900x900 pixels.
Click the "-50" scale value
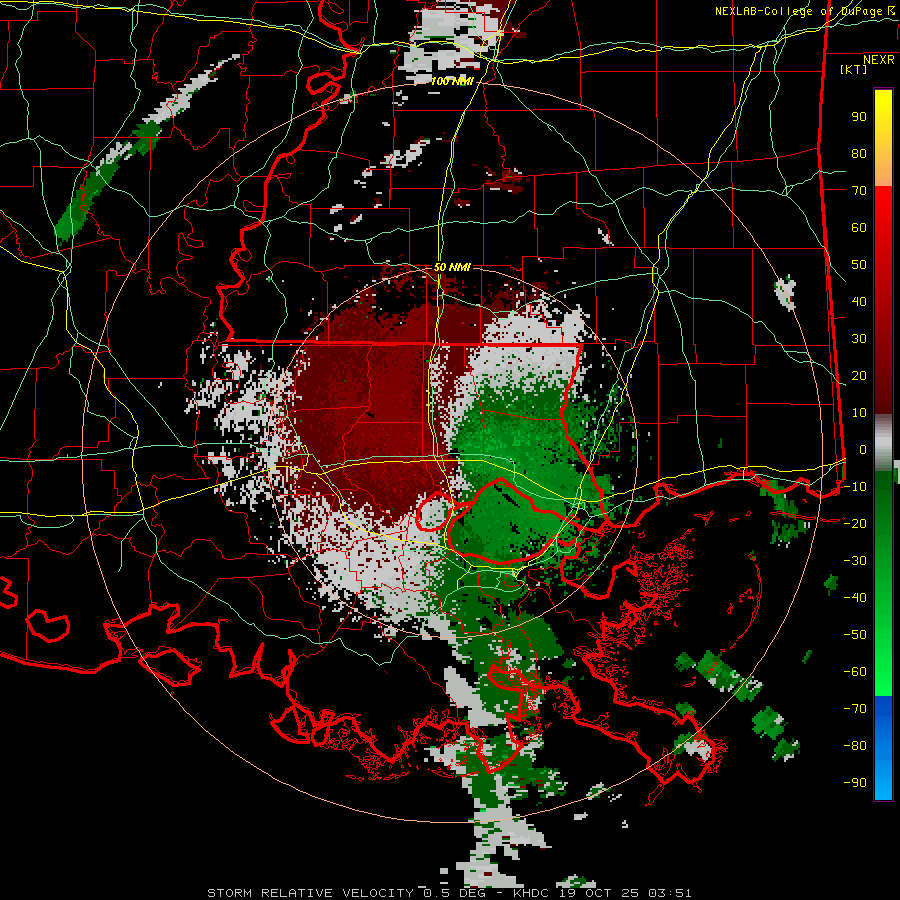855,635
